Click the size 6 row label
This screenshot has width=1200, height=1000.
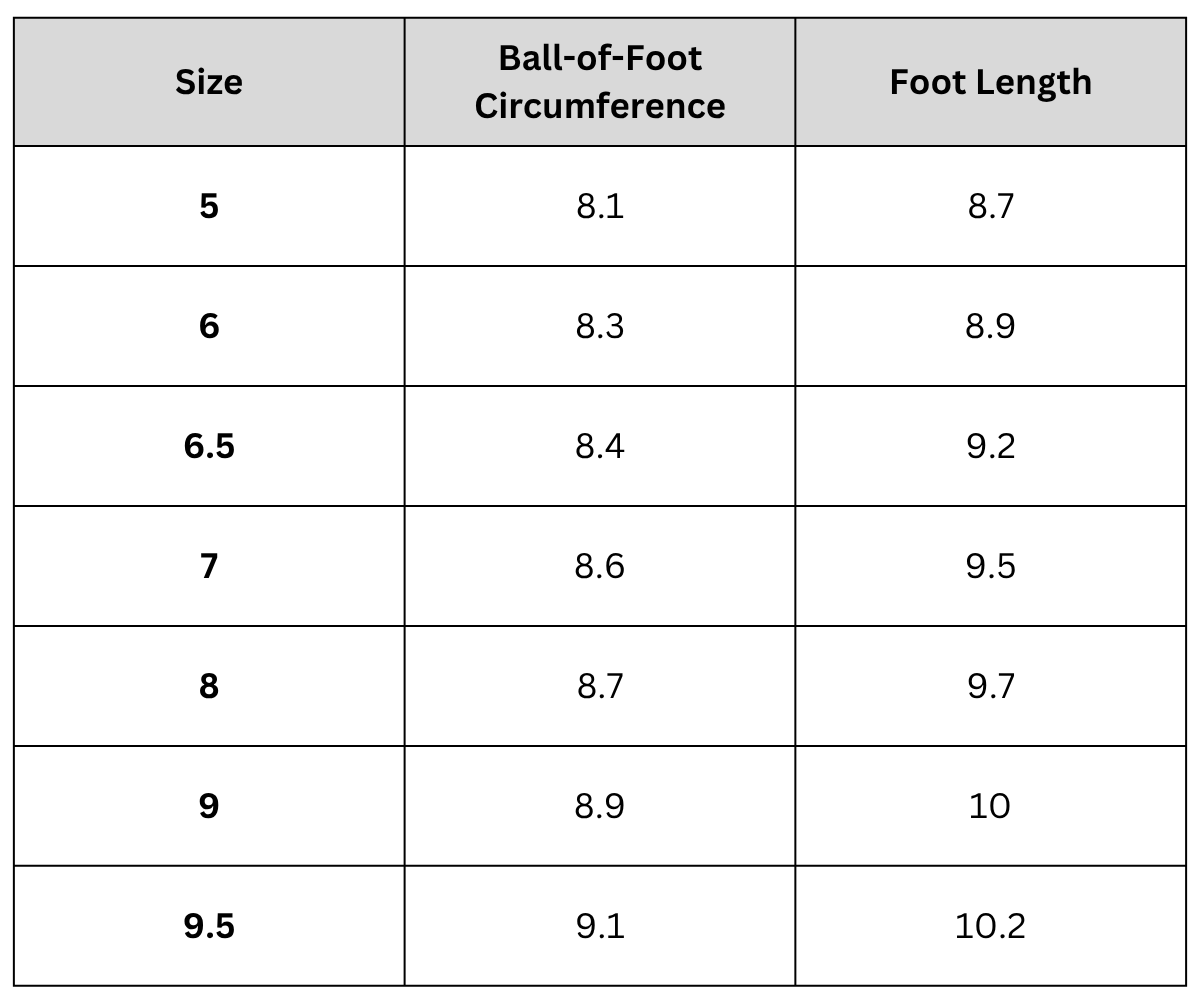pyautogui.click(x=209, y=326)
